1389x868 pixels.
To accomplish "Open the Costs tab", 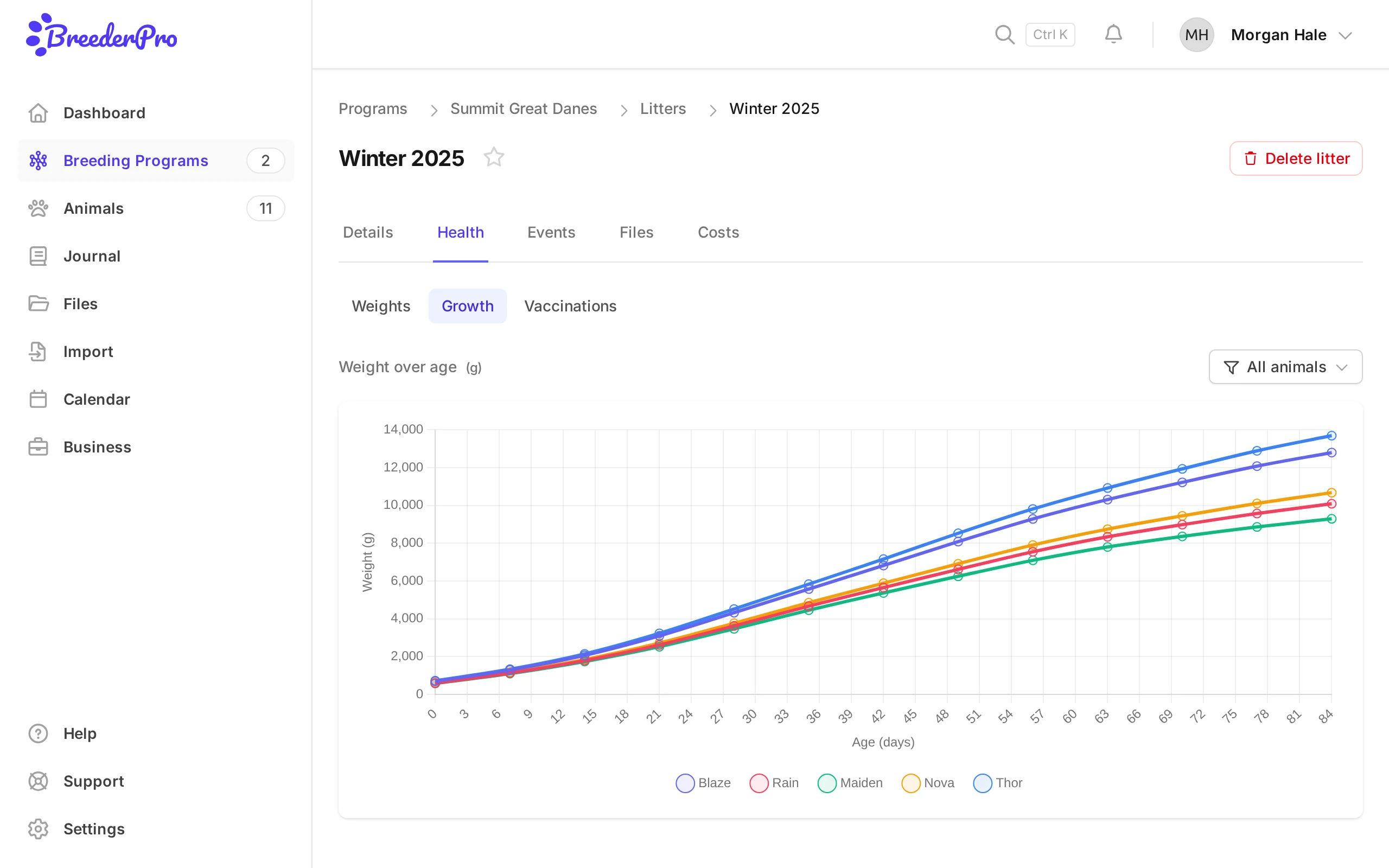I will tap(718, 233).
